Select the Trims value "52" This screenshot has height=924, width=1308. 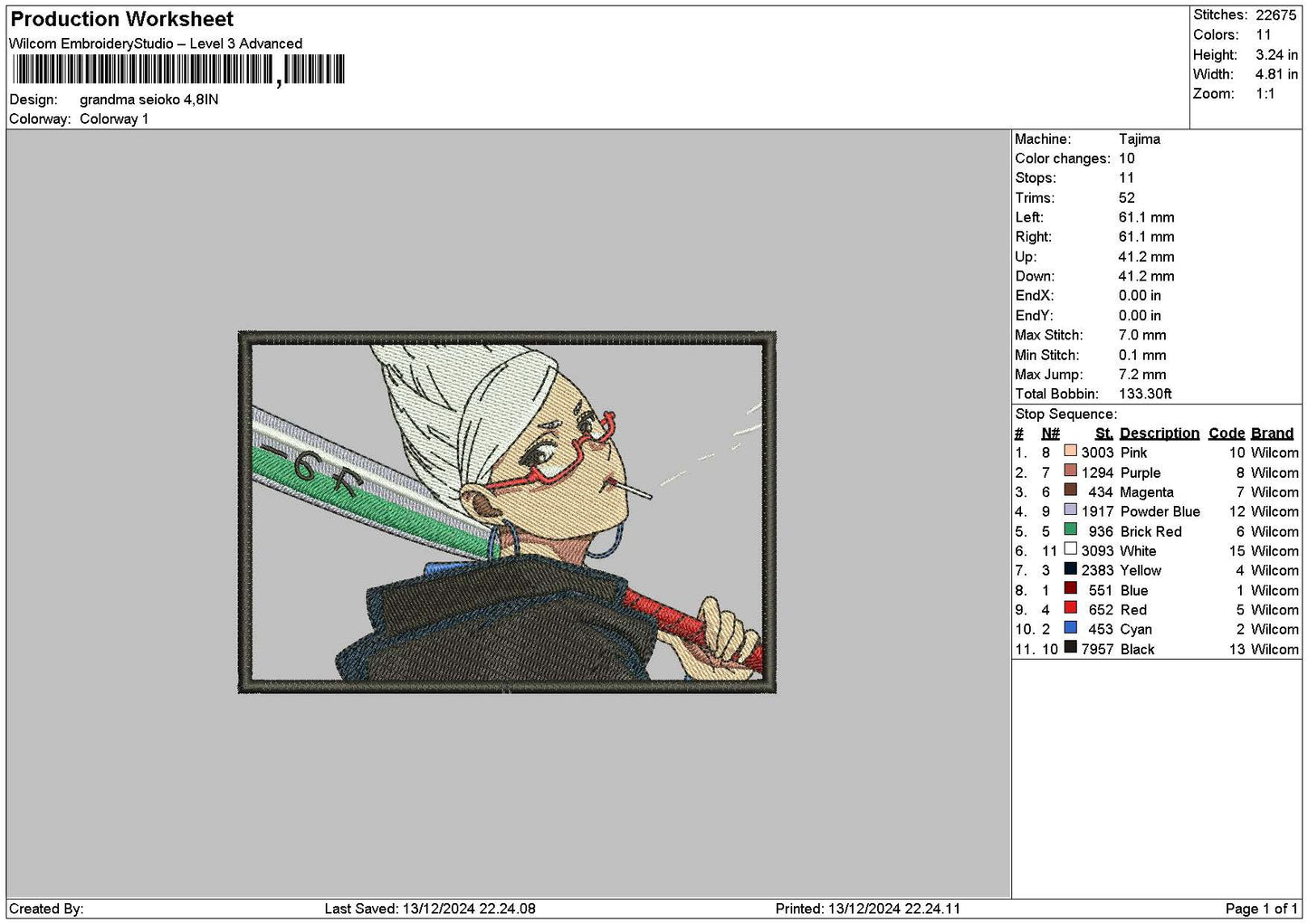[1127, 197]
